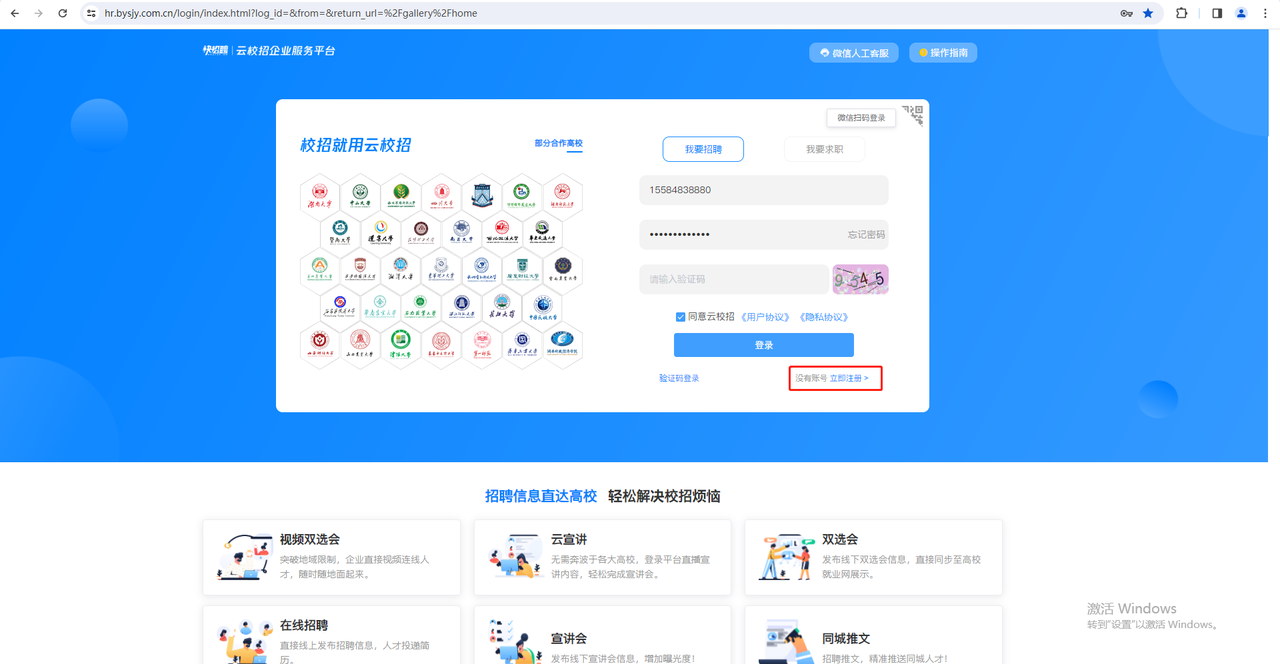Click the 云宣讲 illustration icon
The image size is (1280, 664).
point(515,557)
